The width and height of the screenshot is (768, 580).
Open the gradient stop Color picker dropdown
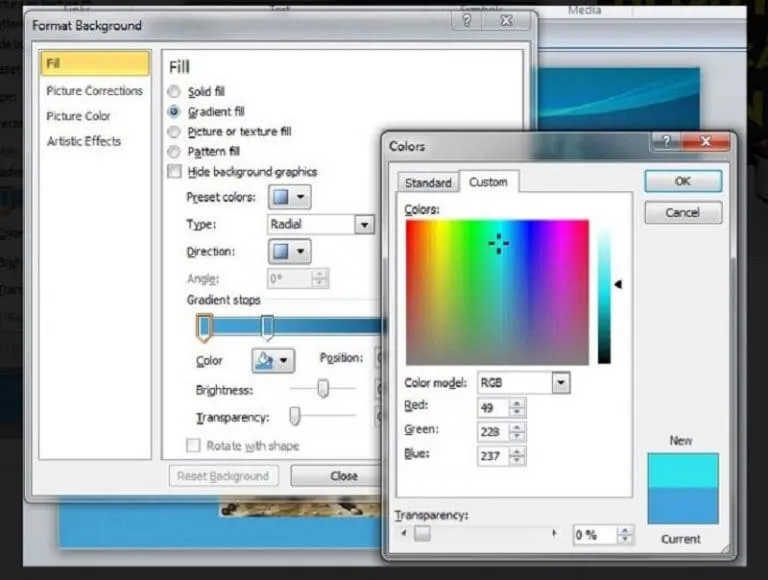[273, 361]
